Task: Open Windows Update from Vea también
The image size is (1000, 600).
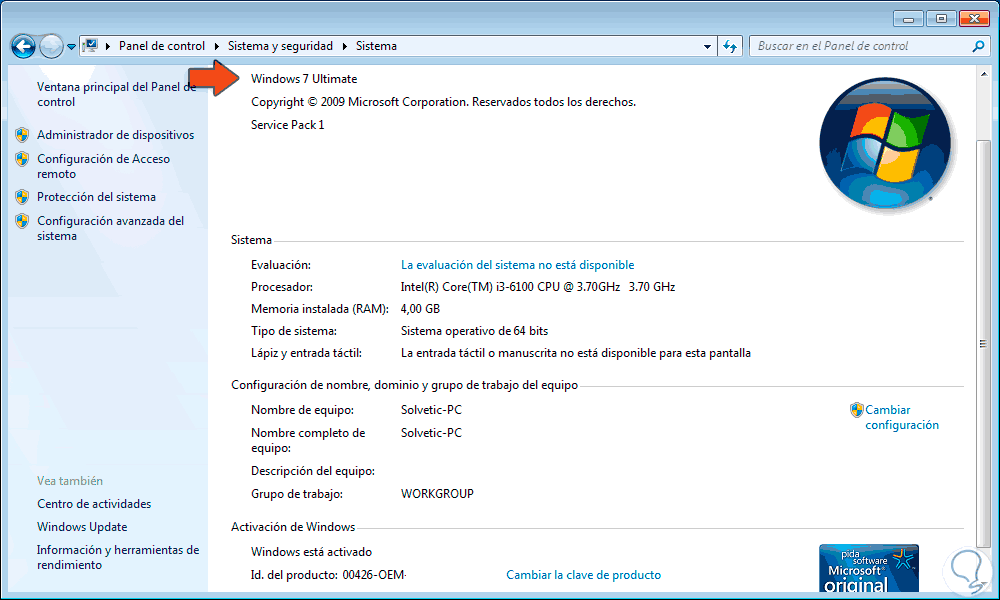Action: [x=82, y=527]
